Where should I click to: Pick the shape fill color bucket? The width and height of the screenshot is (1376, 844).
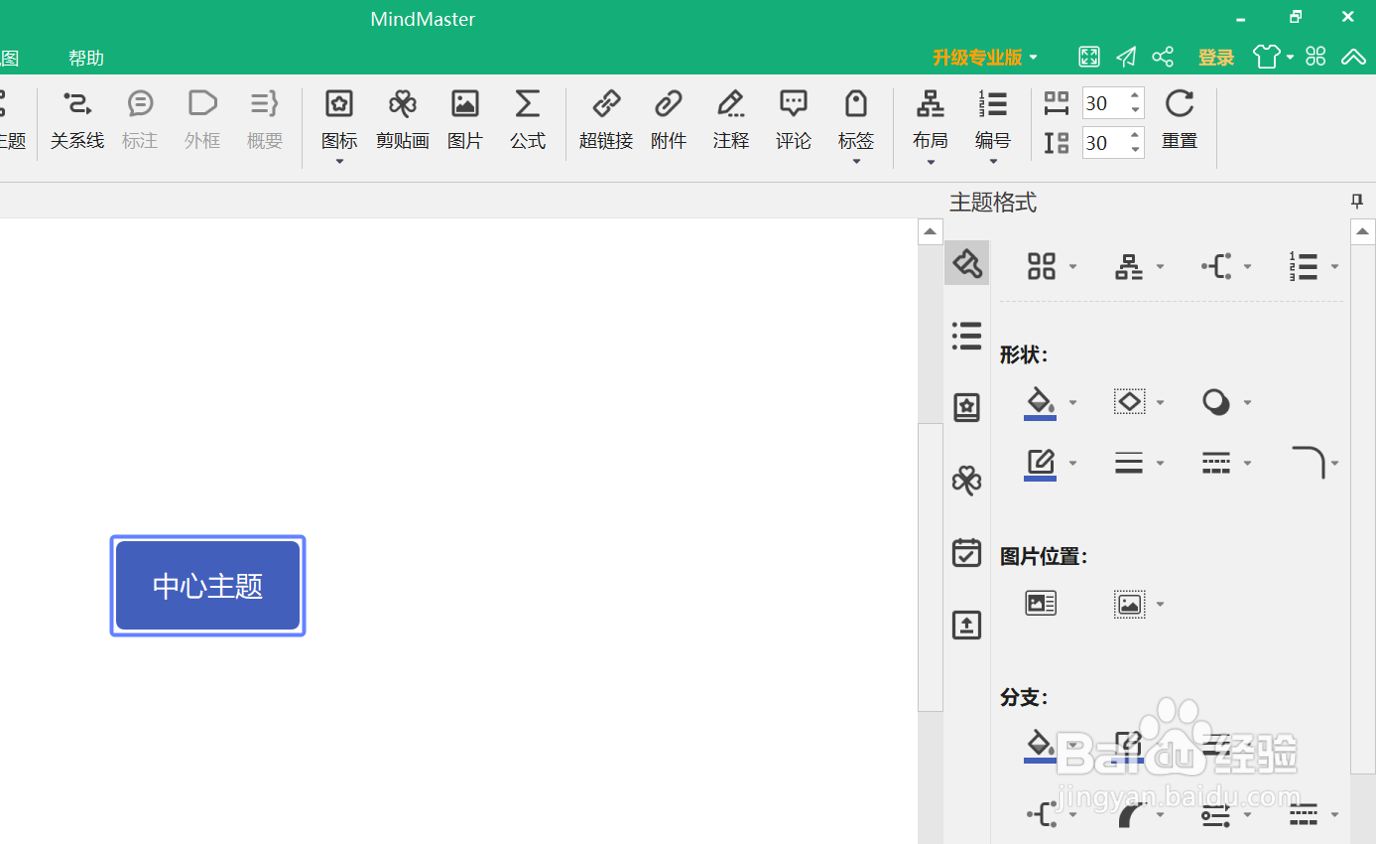pyautogui.click(x=1040, y=403)
